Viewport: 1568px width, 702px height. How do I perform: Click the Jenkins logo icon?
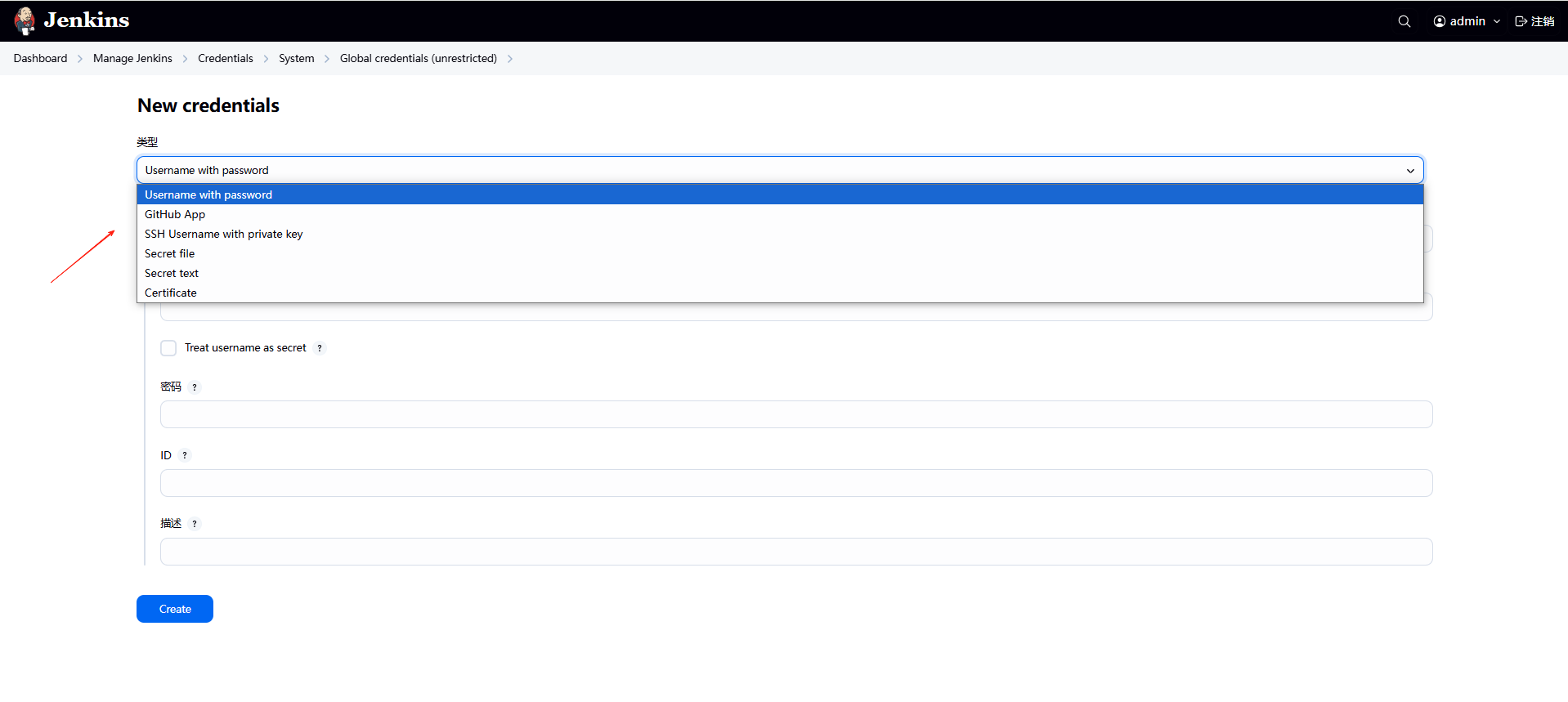pos(25,21)
